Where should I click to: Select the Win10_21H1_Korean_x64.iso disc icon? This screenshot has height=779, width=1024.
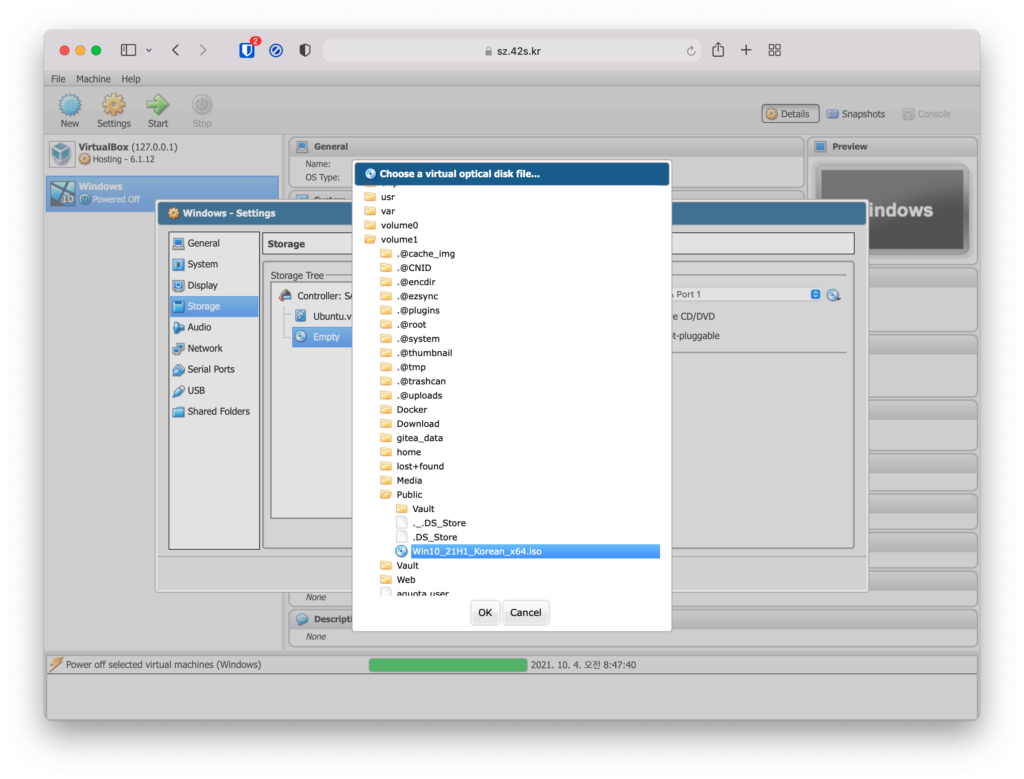[x=401, y=551]
